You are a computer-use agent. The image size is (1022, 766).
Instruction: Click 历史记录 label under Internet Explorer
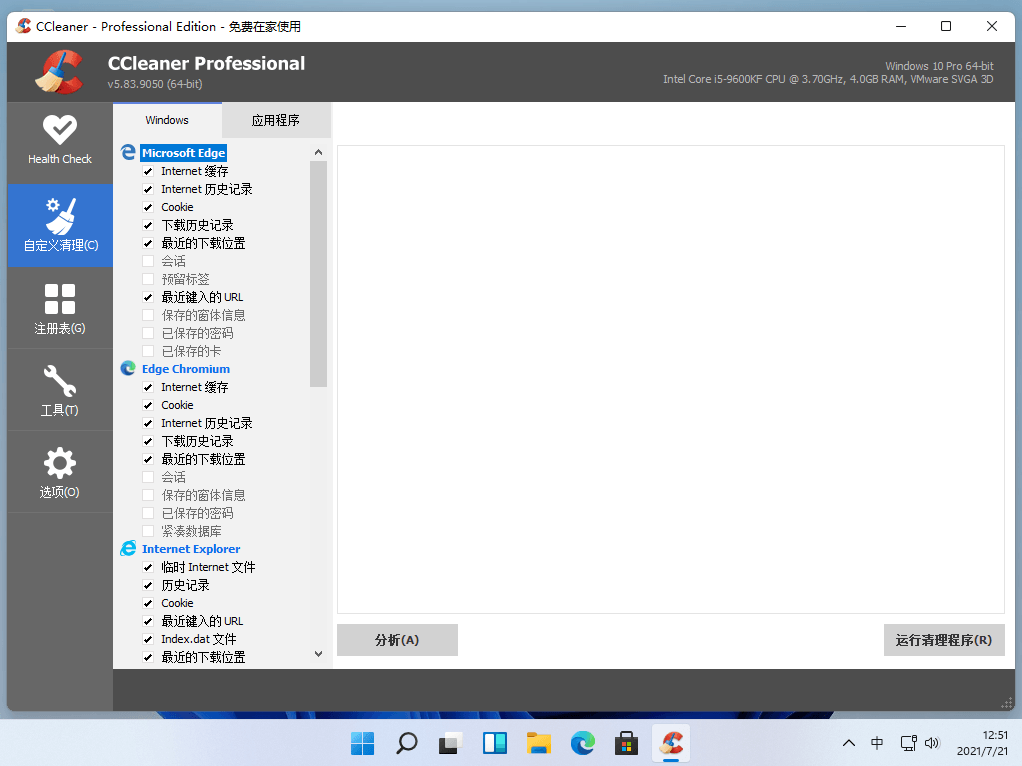tap(185, 585)
